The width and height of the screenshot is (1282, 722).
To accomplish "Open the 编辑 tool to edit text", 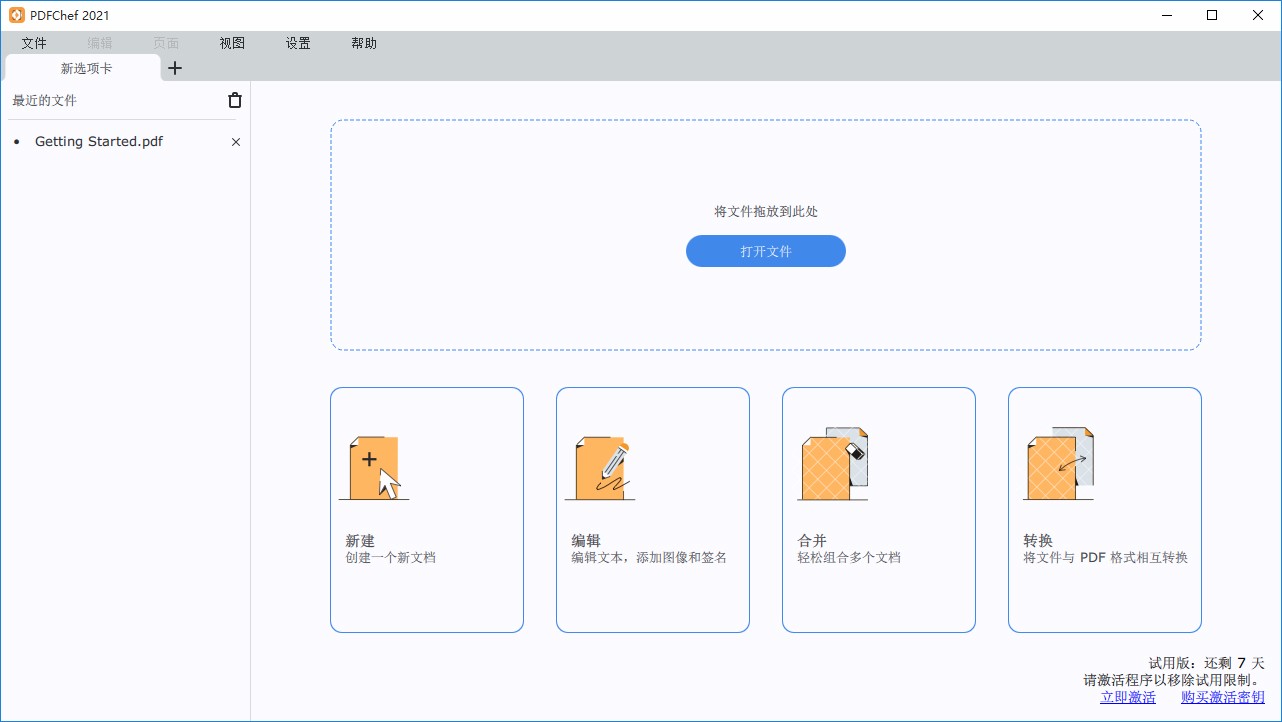I will click(652, 510).
